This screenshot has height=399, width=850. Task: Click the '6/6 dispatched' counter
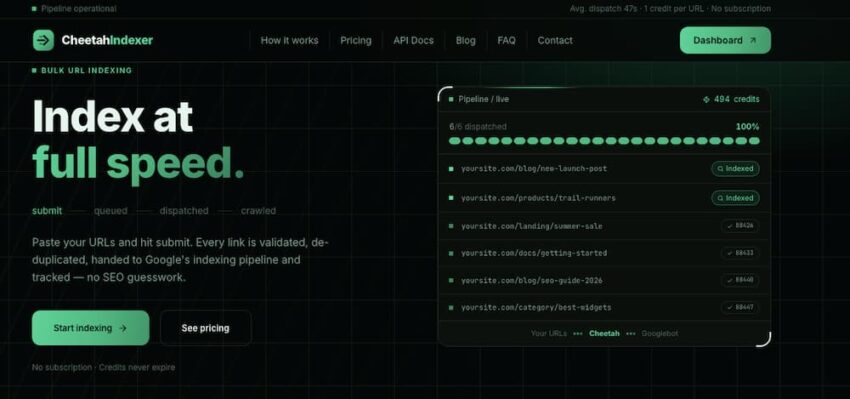(x=478, y=126)
